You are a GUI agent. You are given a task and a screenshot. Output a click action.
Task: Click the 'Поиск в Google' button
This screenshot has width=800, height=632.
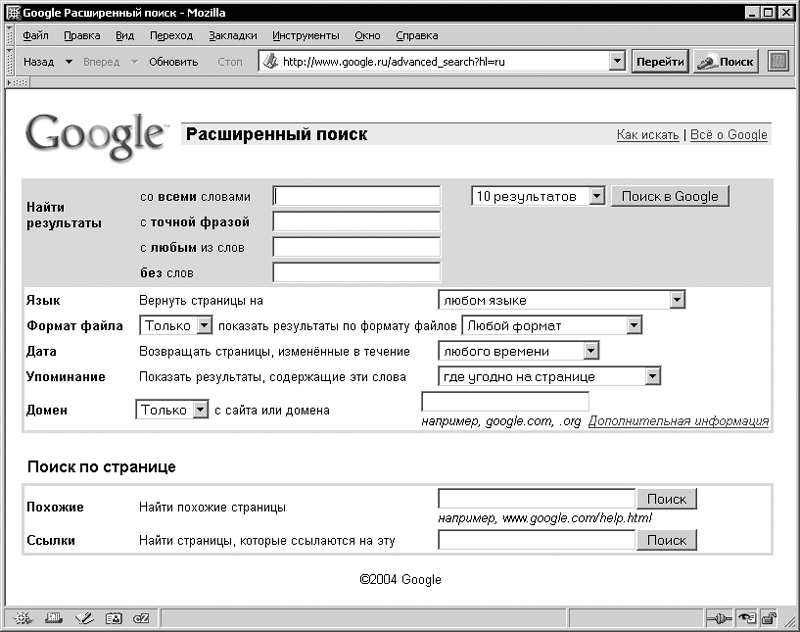pyautogui.click(x=670, y=196)
